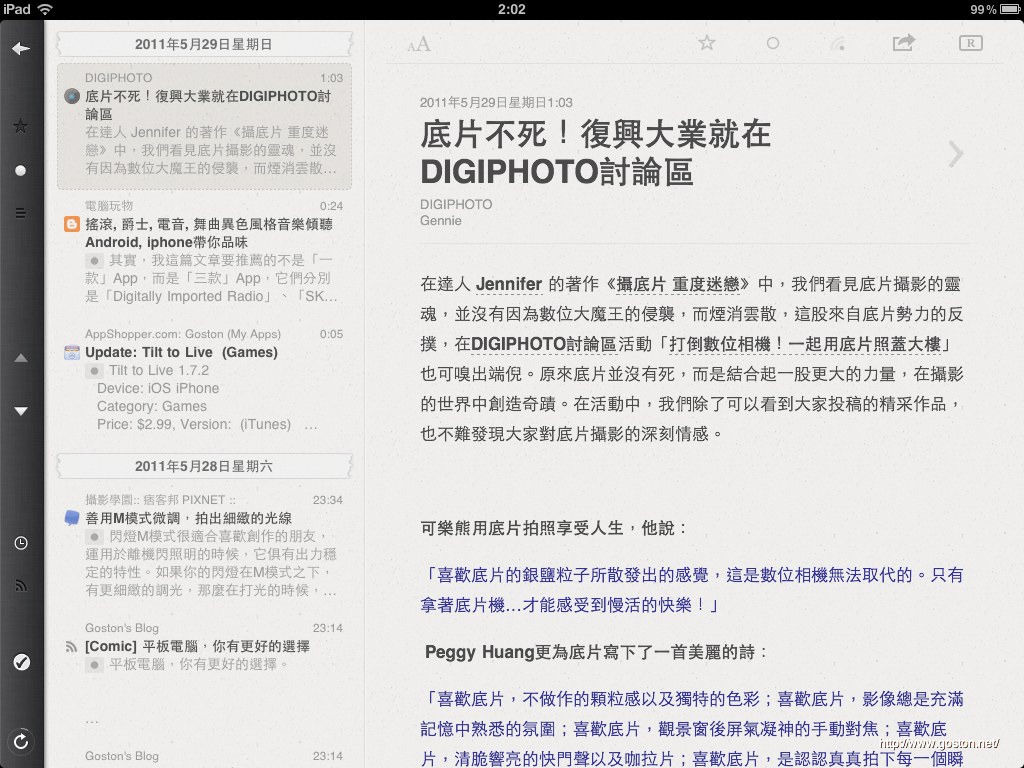Tap the RSS icon beside [Comic] 平板電腦
This screenshot has width=1024, height=768.
(72, 647)
